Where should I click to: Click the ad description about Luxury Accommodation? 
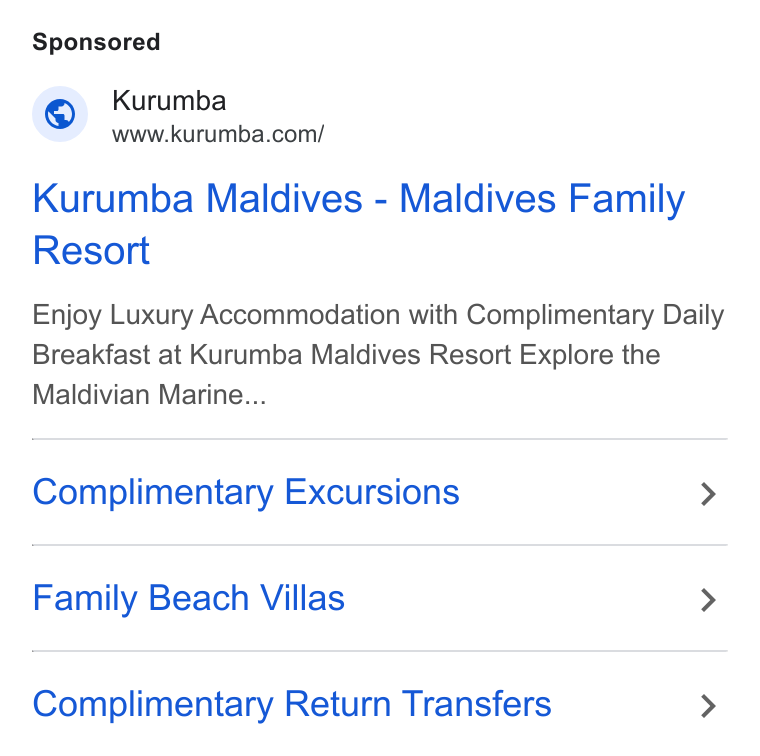point(378,354)
